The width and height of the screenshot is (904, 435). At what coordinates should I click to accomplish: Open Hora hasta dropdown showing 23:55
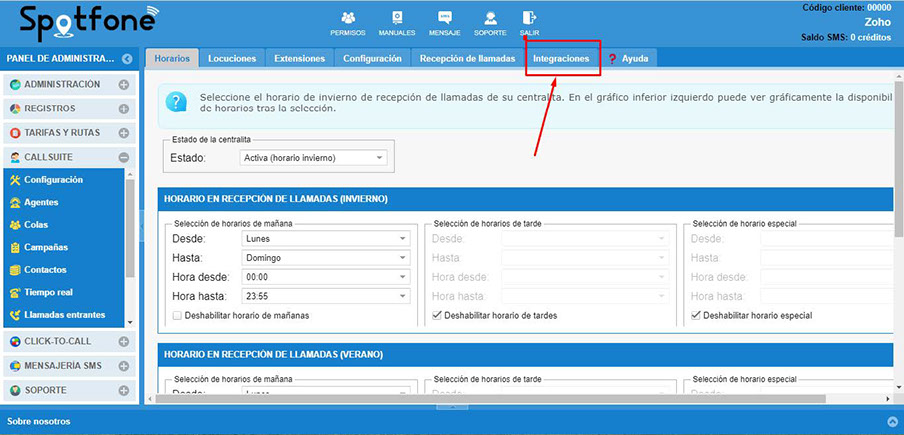point(325,296)
